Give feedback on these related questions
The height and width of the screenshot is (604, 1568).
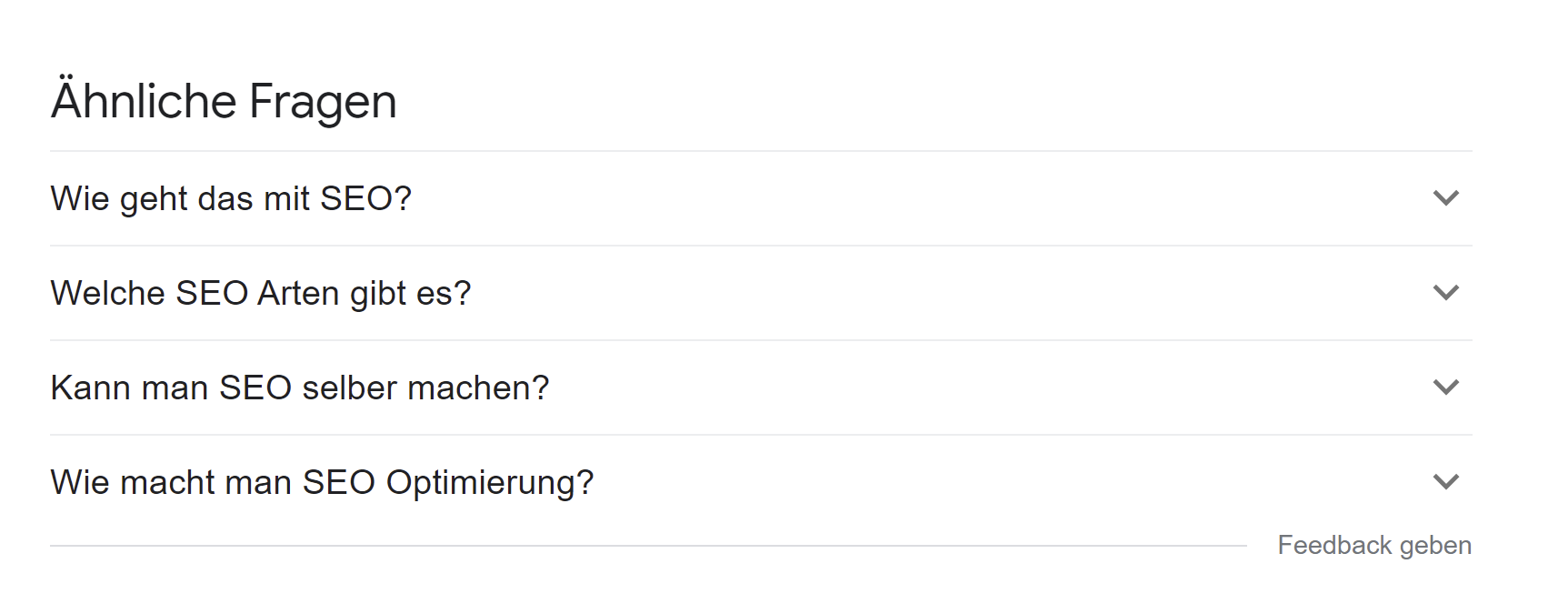pyautogui.click(x=1375, y=545)
